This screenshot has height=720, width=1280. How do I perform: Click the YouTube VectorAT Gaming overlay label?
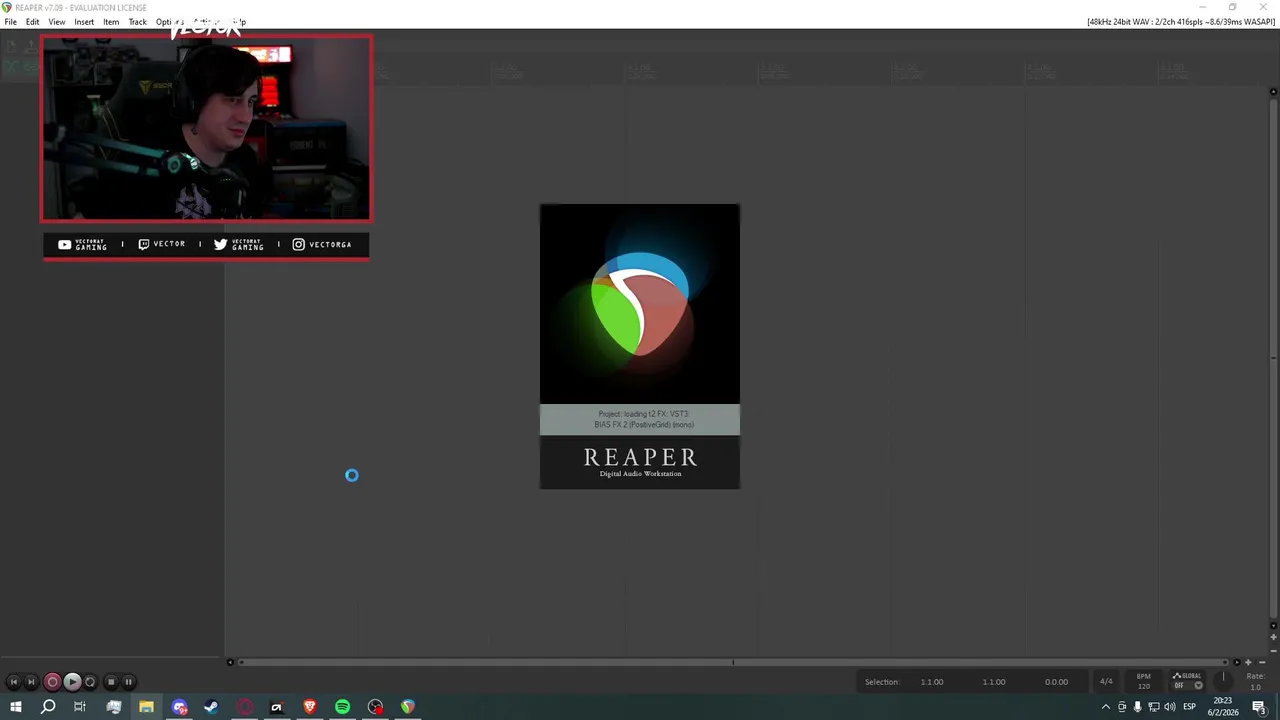[x=83, y=244]
